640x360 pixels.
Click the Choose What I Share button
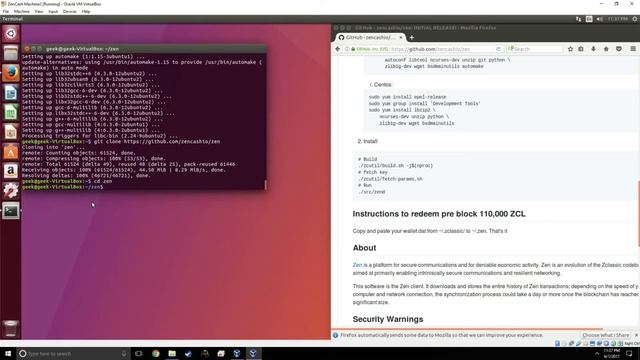(605, 335)
